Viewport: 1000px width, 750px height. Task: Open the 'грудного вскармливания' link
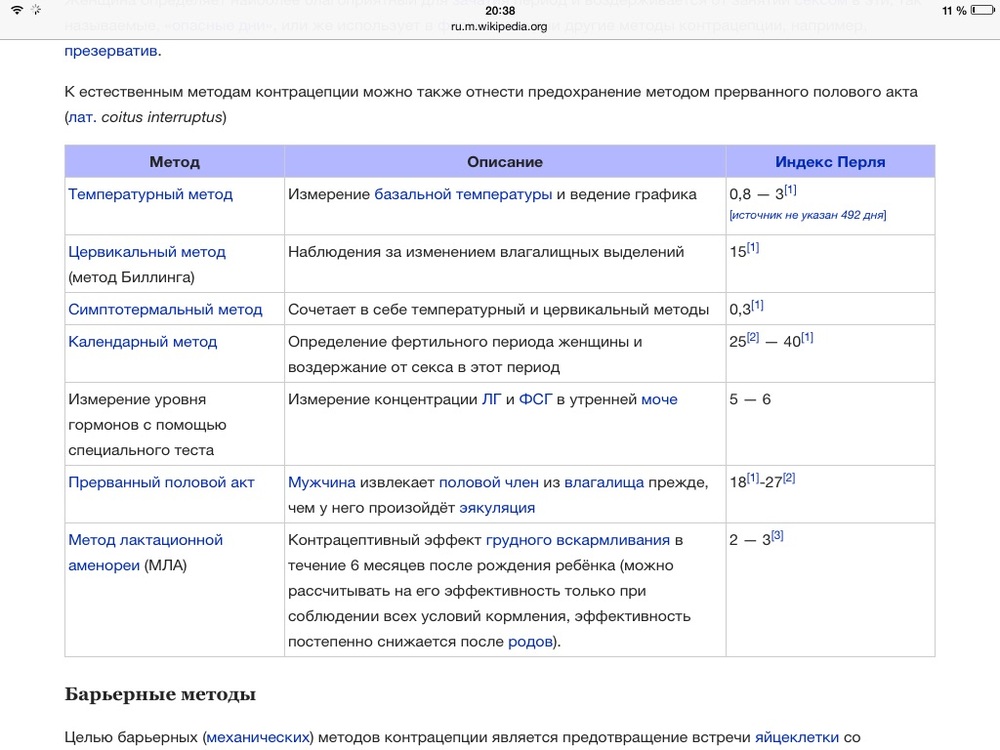pos(578,540)
